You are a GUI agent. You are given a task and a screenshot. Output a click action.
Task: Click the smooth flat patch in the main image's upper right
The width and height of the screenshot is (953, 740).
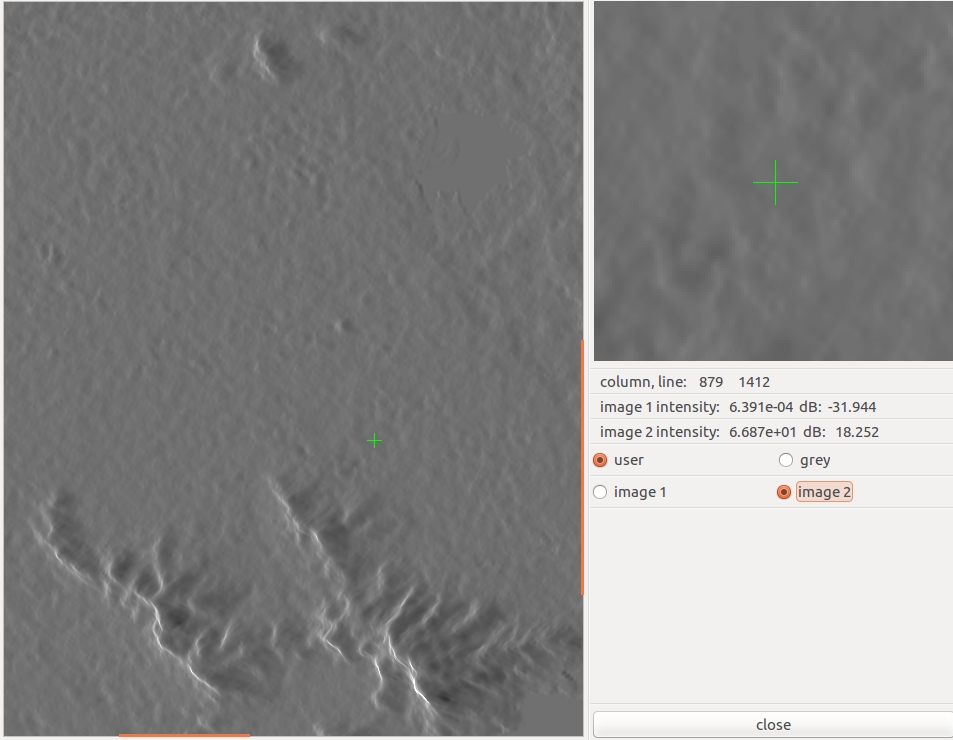[x=468, y=157]
